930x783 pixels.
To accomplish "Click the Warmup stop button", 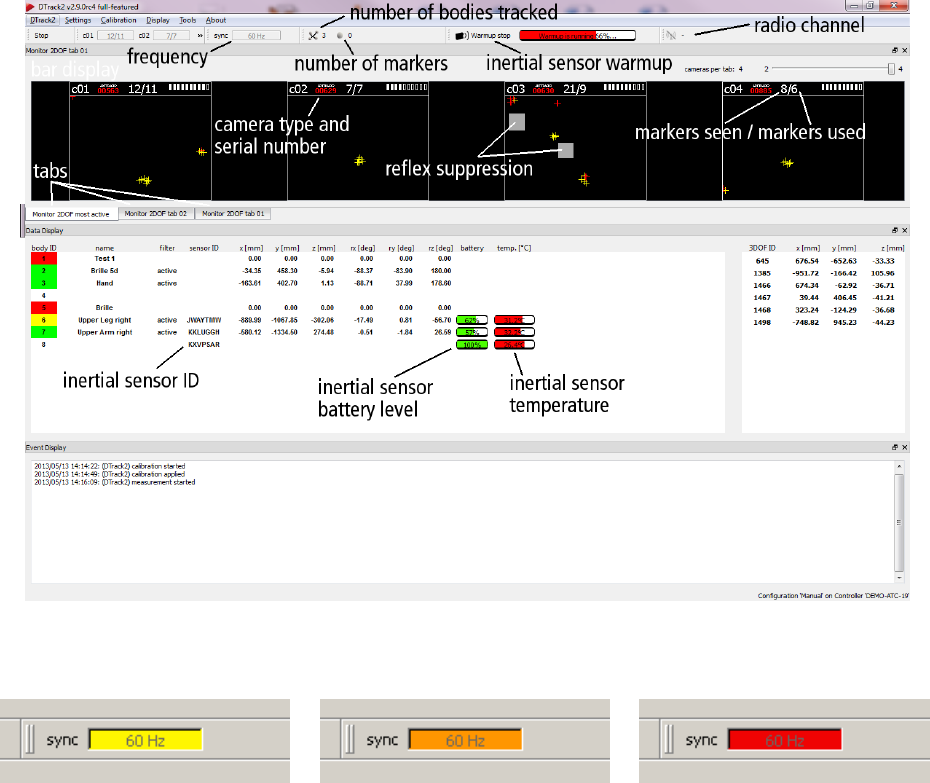I will pyautogui.click(x=483, y=36).
